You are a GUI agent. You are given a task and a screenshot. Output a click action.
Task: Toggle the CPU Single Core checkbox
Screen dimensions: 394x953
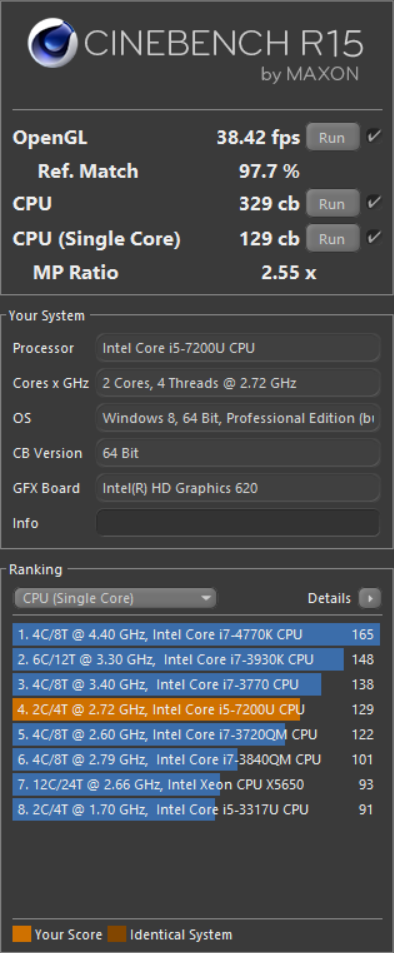374,238
